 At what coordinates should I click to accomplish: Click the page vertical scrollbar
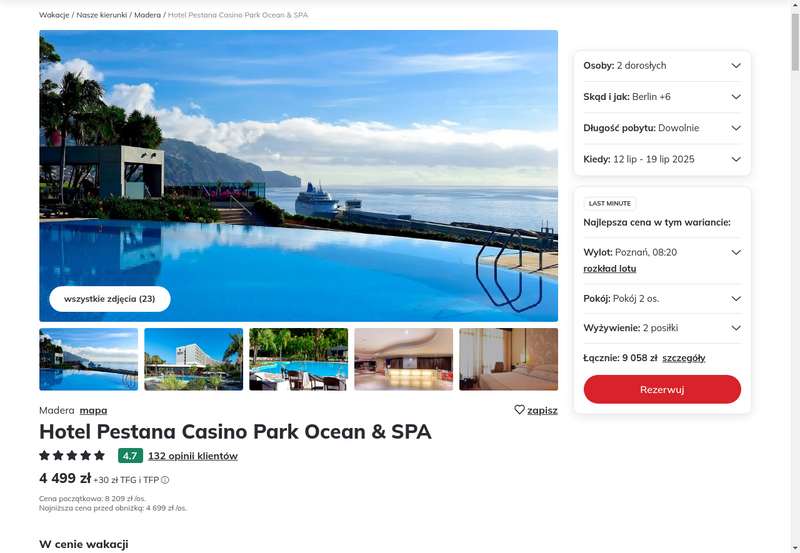[795, 276]
